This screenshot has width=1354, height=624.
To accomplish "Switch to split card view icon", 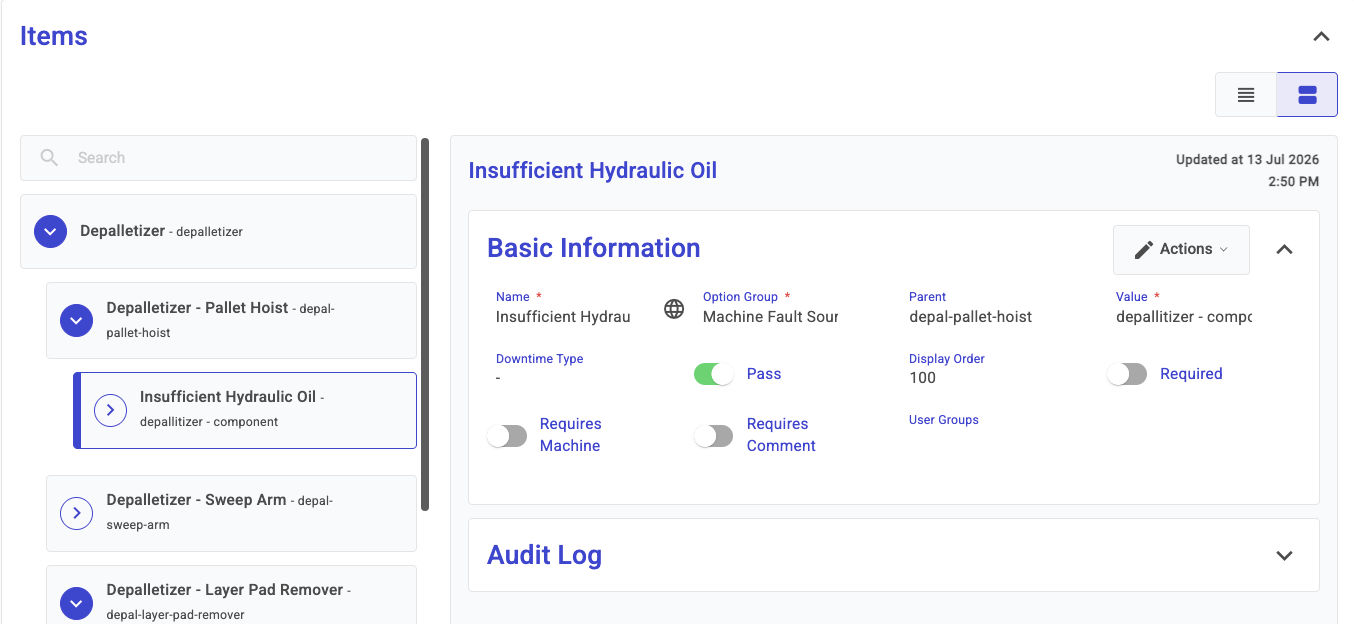I will click(1307, 95).
